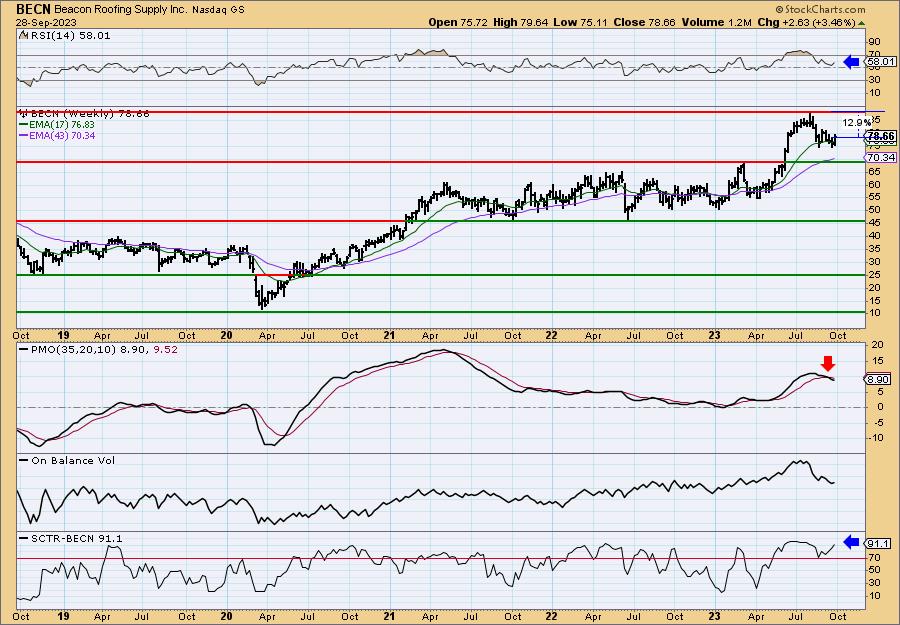Click the PMO(35,20,10) 8.90, 9.52 label
The width and height of the screenshot is (900, 625).
coord(99,348)
